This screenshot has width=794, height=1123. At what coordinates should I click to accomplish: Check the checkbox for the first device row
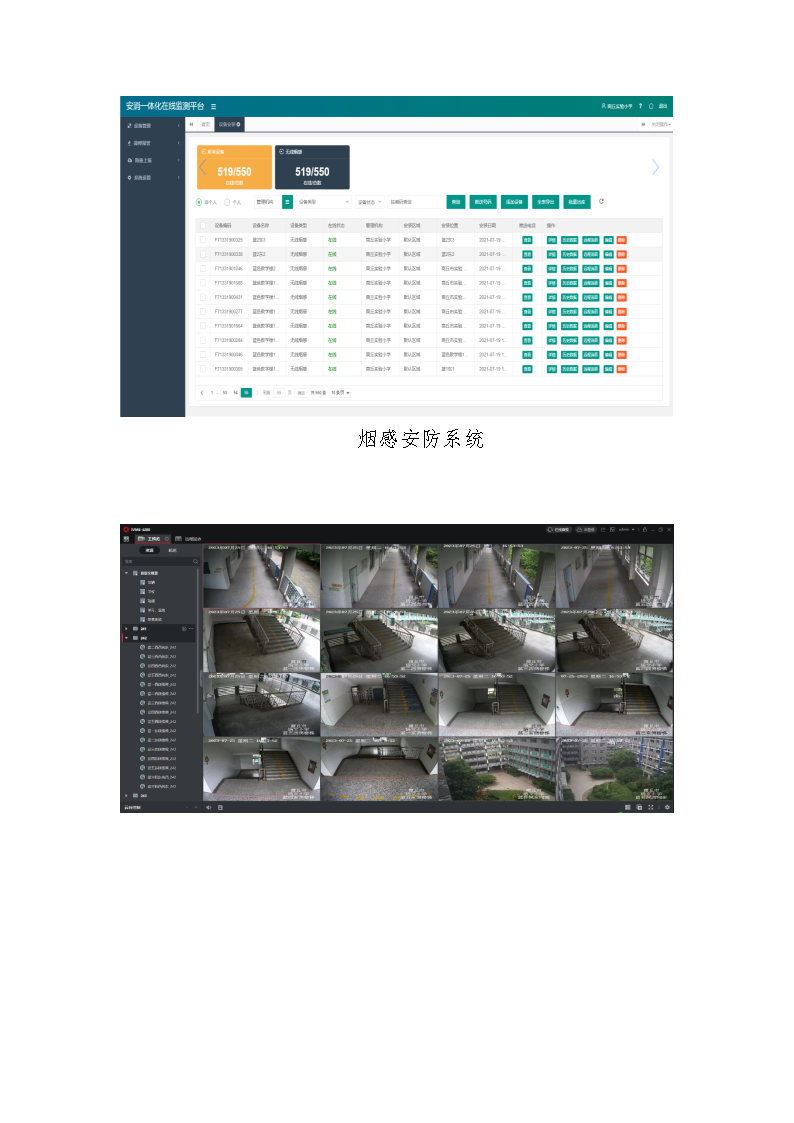(x=203, y=240)
